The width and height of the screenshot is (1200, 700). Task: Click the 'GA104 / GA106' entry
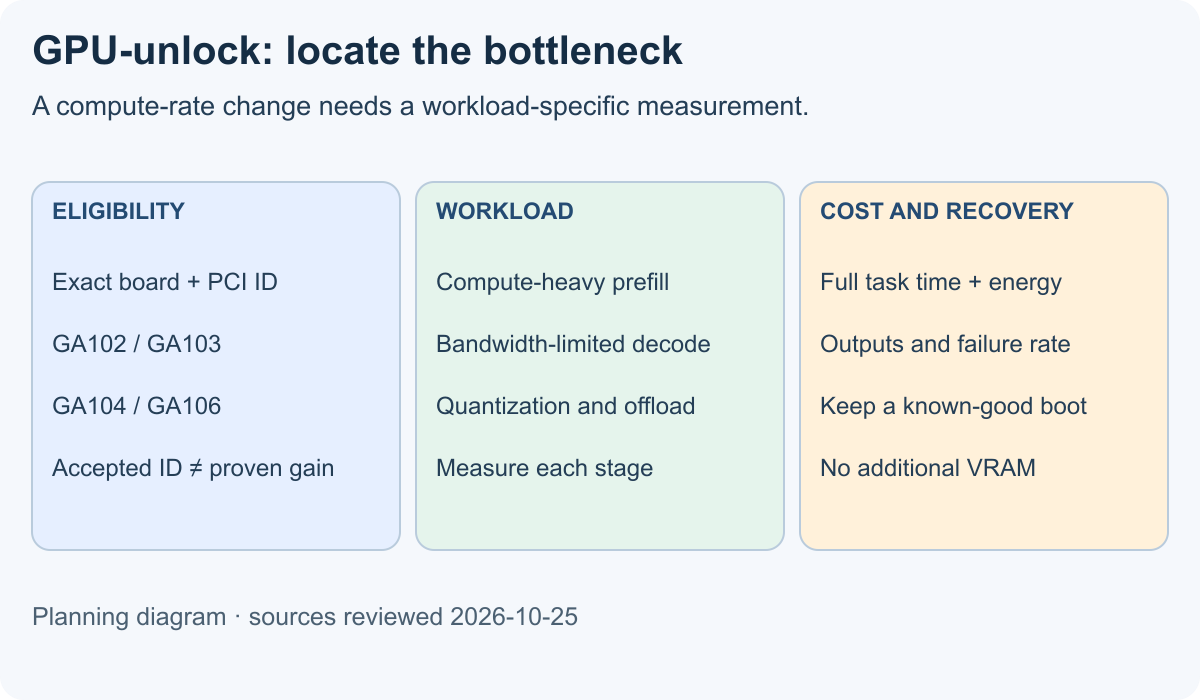coord(137,406)
